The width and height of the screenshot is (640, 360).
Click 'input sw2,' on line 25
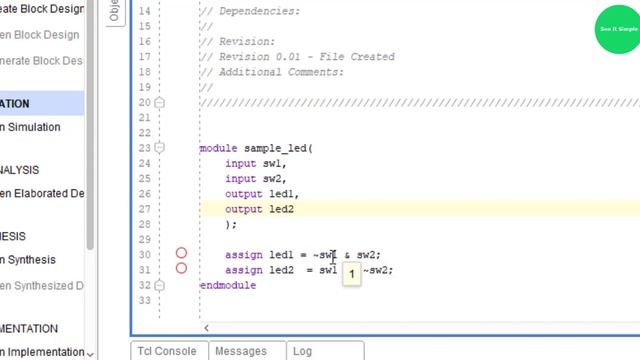click(x=256, y=179)
